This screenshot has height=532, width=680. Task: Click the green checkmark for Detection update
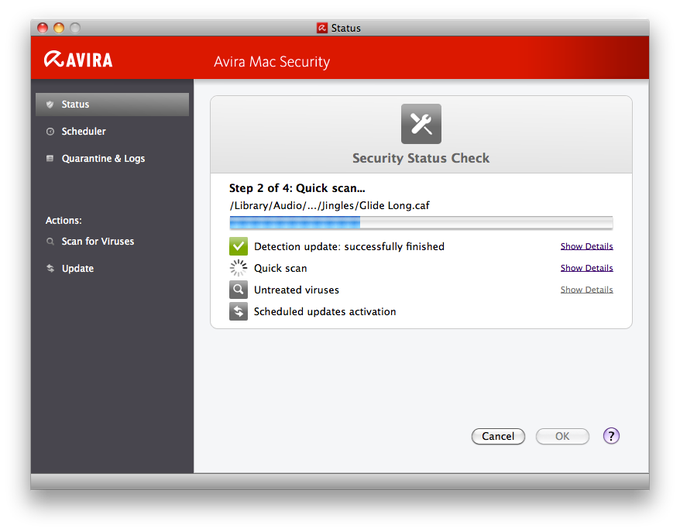[238, 246]
